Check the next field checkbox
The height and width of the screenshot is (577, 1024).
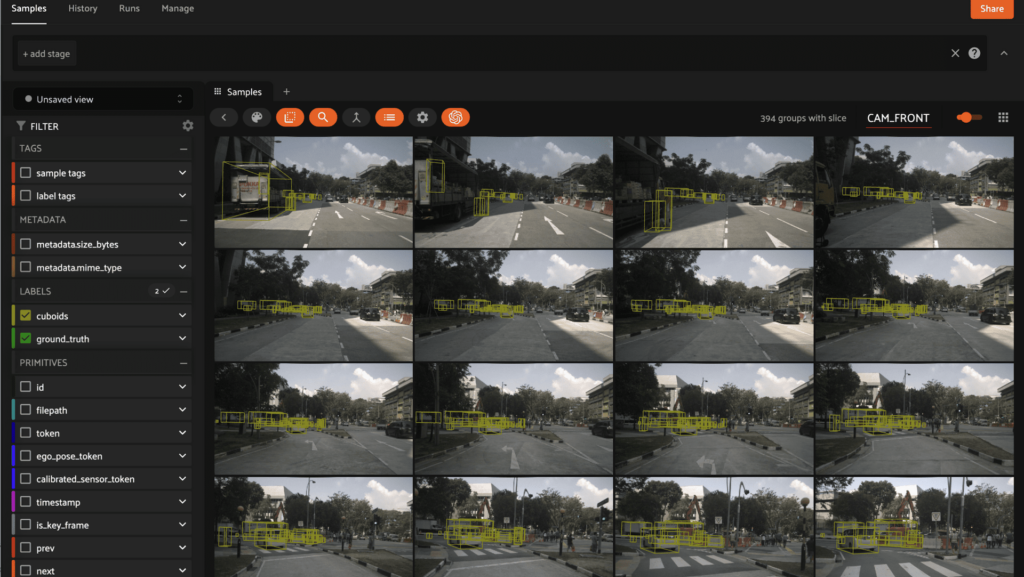pos(25,570)
